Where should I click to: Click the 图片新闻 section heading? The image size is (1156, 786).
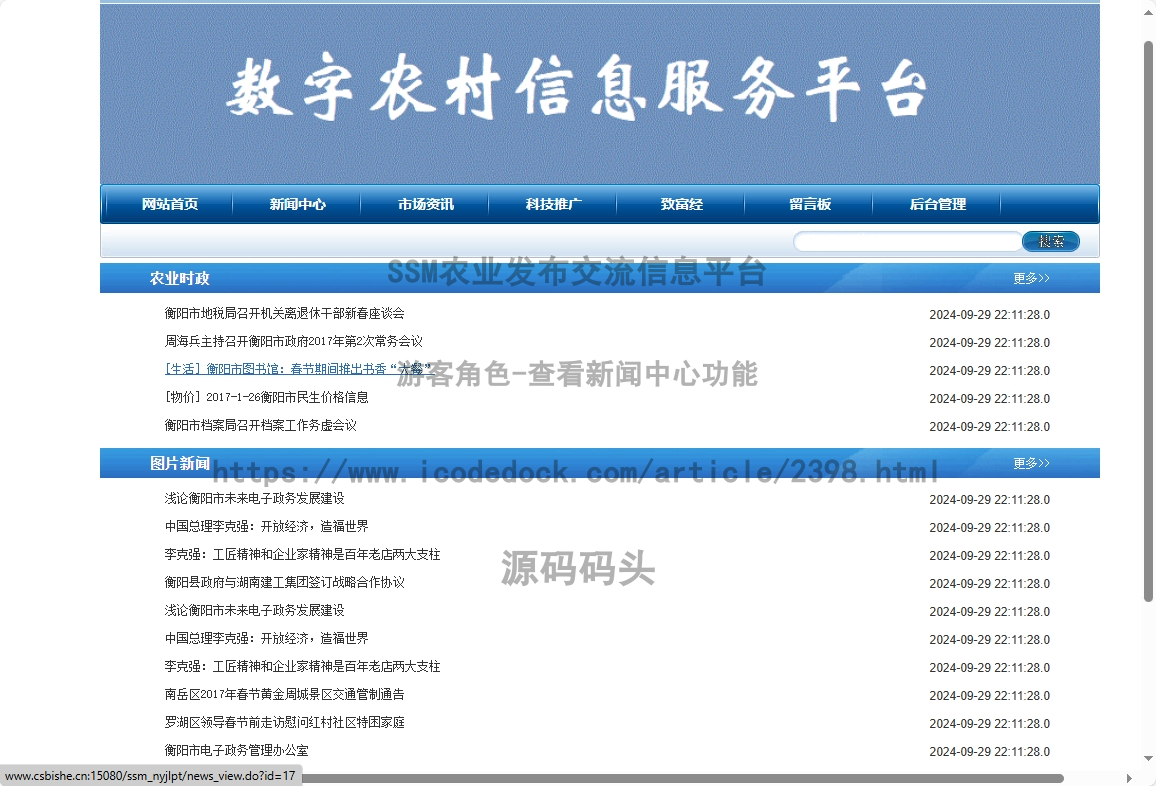click(180, 463)
